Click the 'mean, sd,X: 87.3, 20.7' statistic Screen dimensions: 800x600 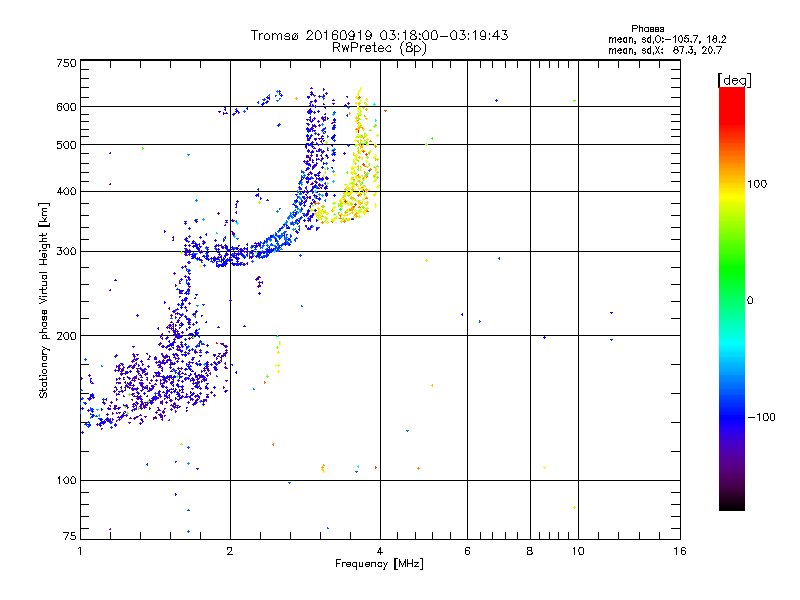[665, 51]
